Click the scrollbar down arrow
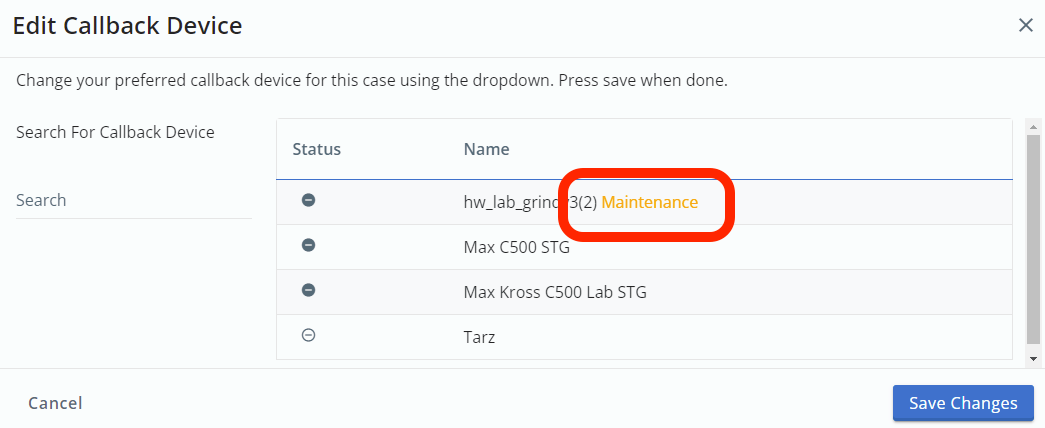 [1034, 359]
